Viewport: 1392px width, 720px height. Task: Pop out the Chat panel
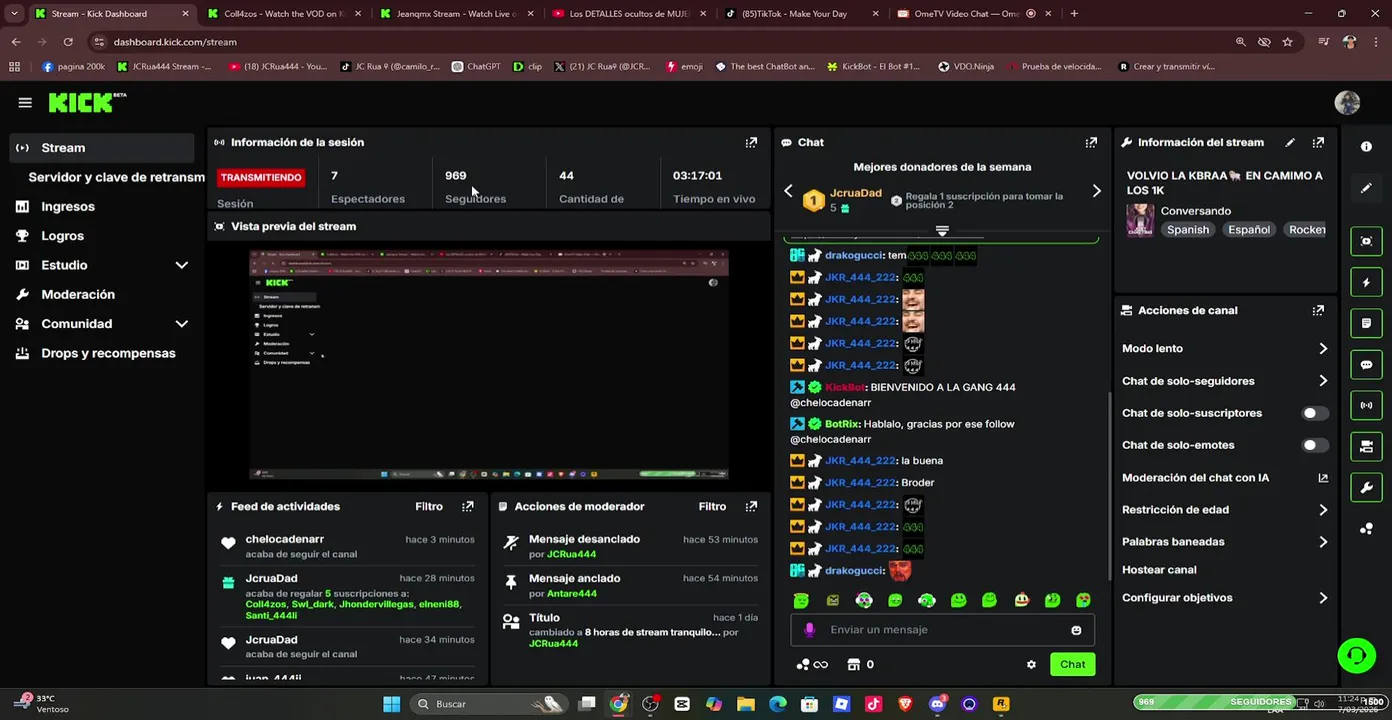pos(1091,143)
